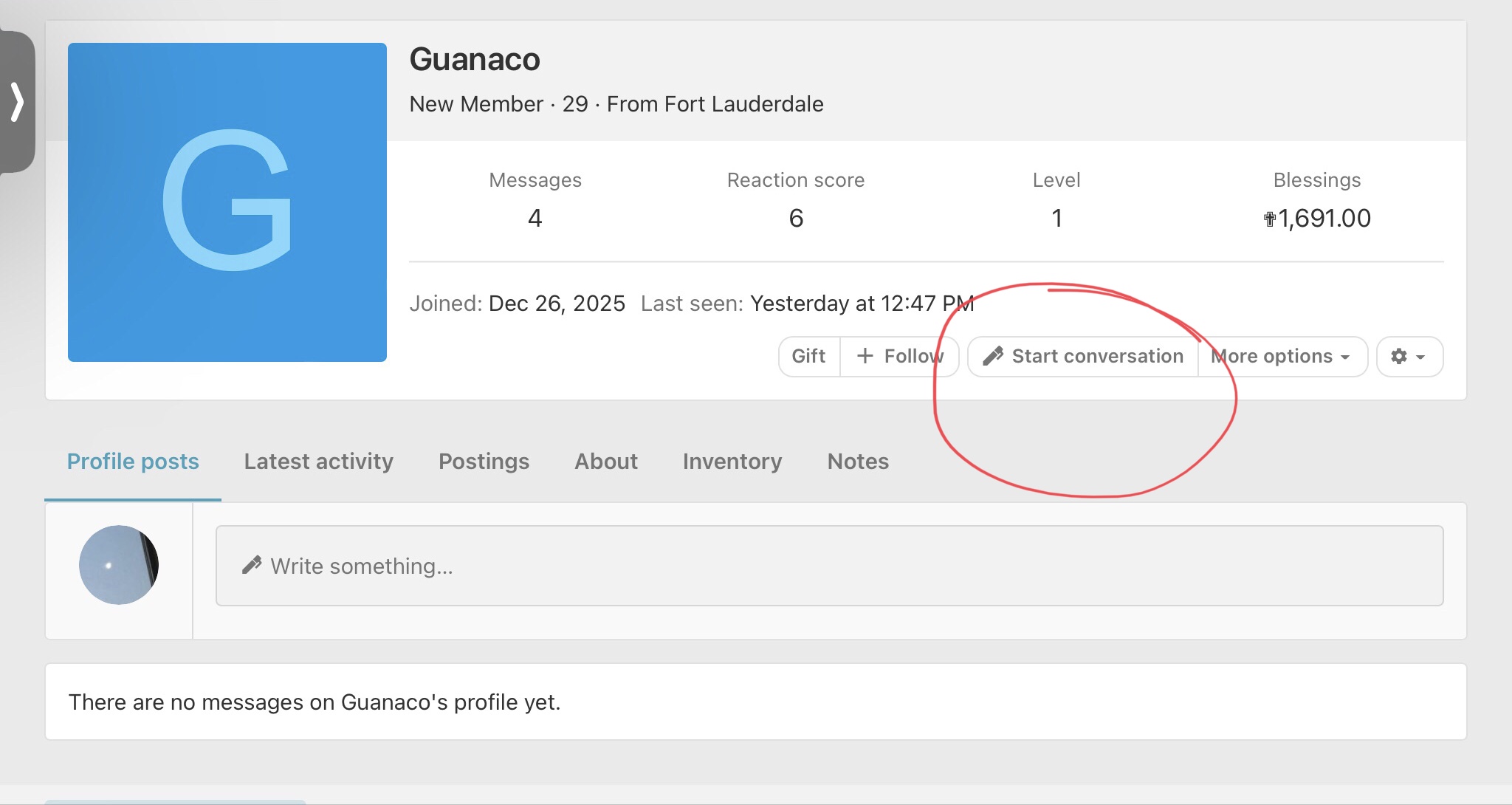The width and height of the screenshot is (1512, 805).
Task: Go to the Inventory tab
Action: point(732,462)
